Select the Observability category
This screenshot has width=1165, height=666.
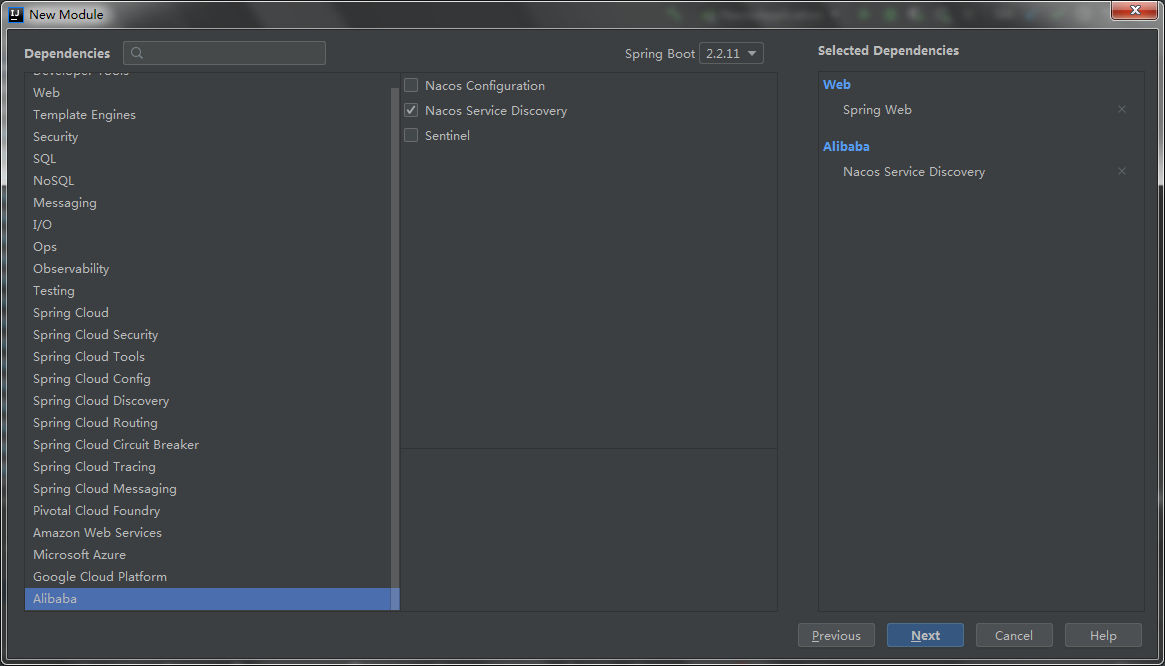click(208, 269)
